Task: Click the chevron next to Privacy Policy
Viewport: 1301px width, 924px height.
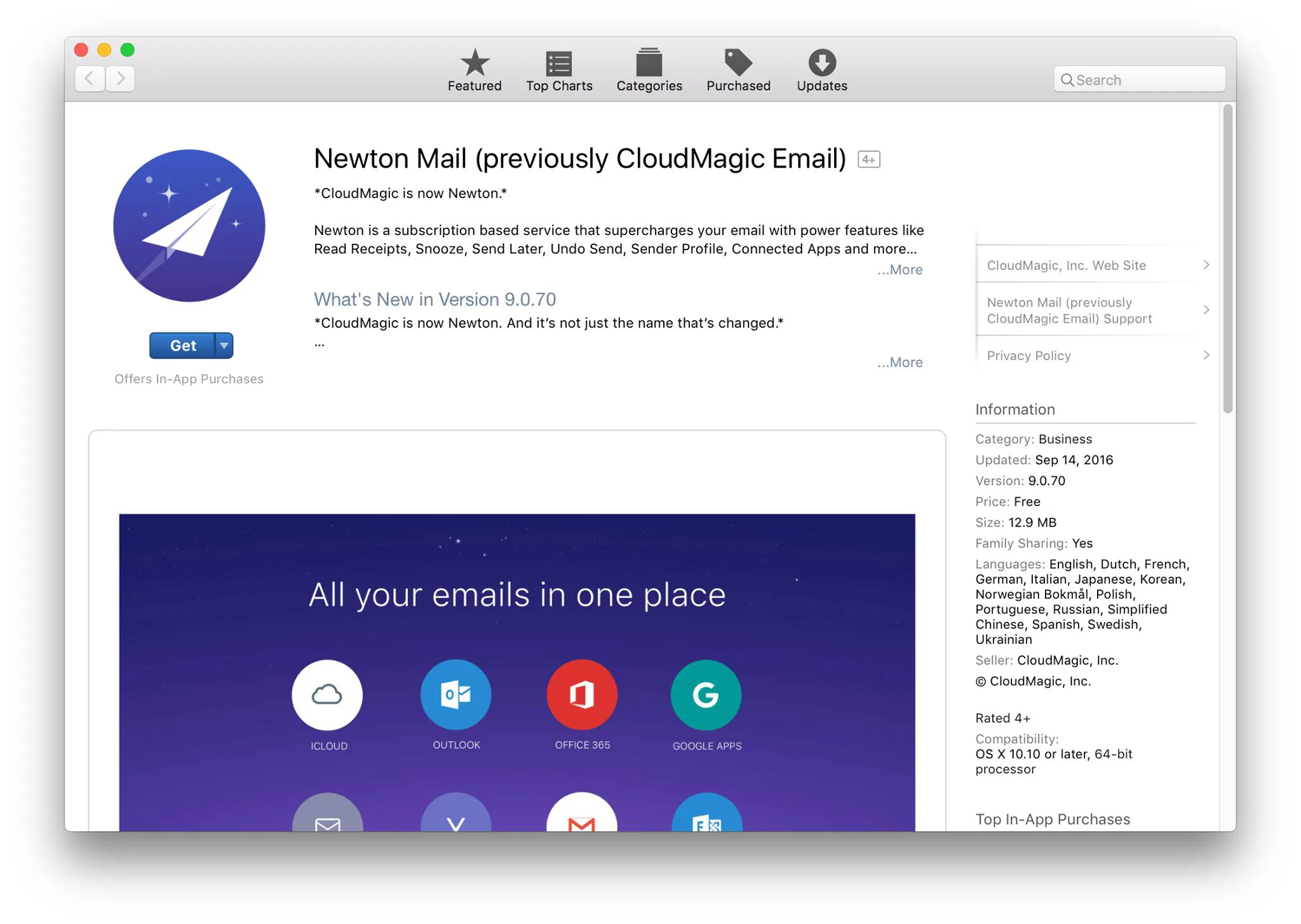Action: point(1206,355)
